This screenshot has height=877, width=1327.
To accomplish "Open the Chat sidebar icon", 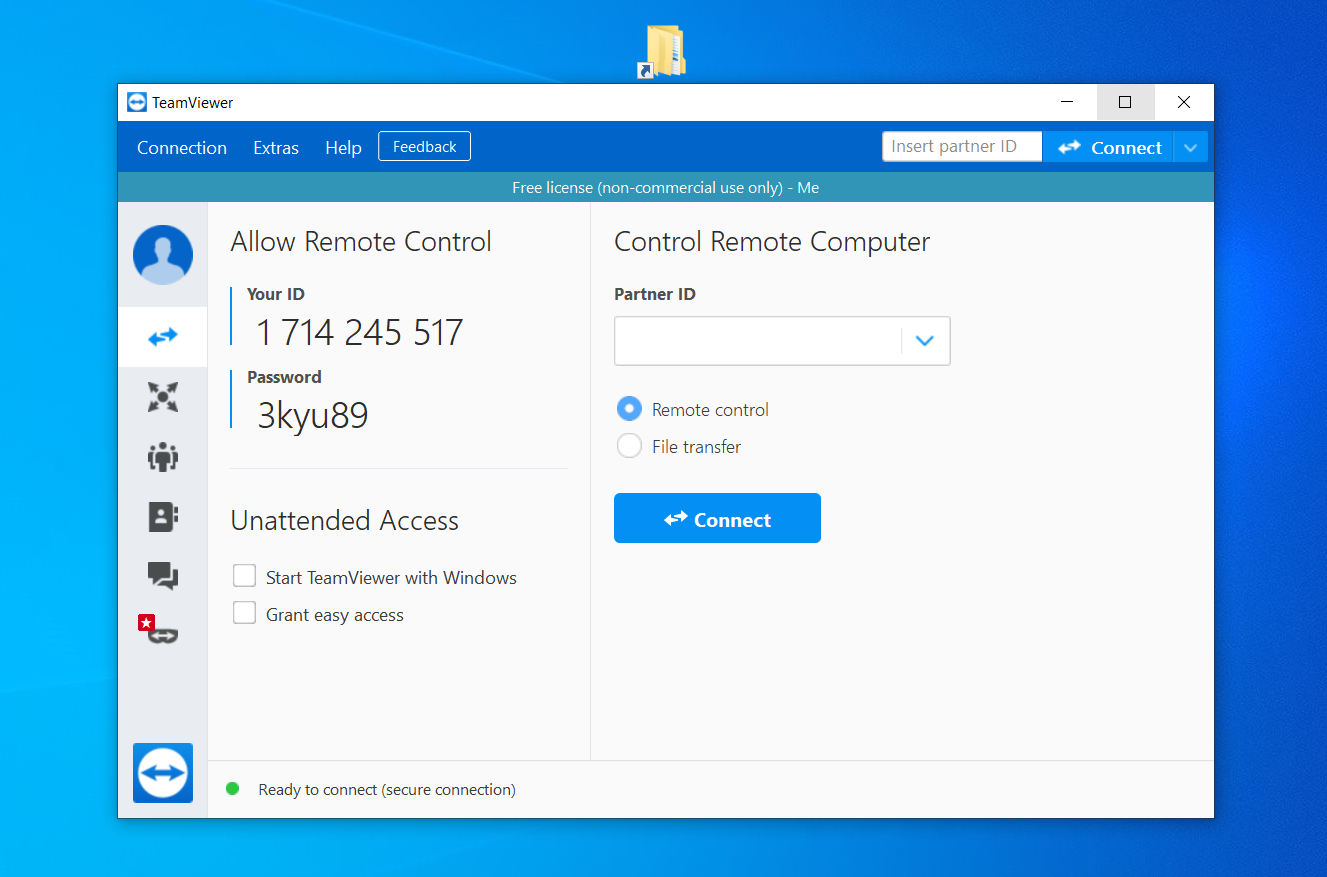I will click(163, 575).
